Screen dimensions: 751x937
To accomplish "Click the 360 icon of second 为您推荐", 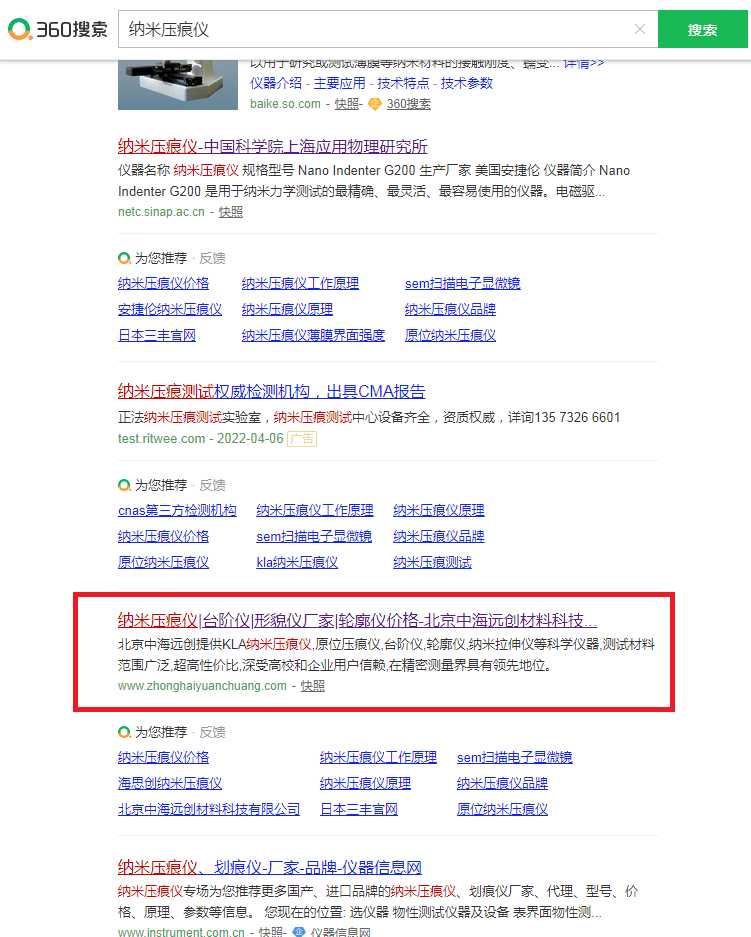I will tap(124, 485).
